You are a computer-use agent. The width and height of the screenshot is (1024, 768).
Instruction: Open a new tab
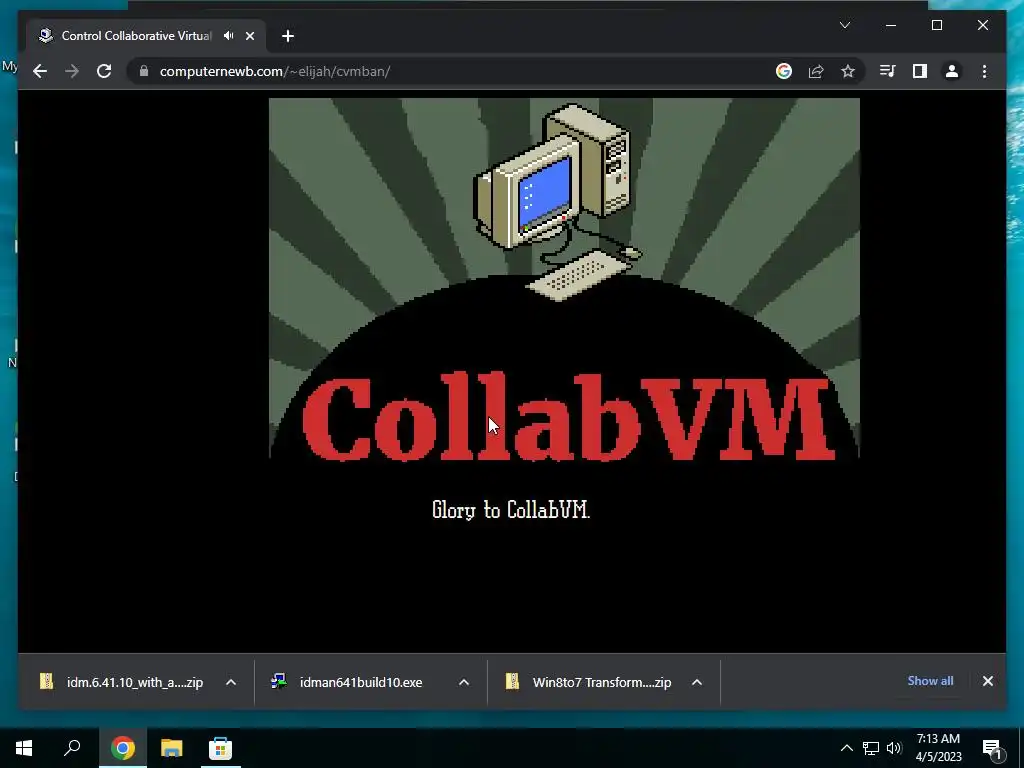pos(287,36)
